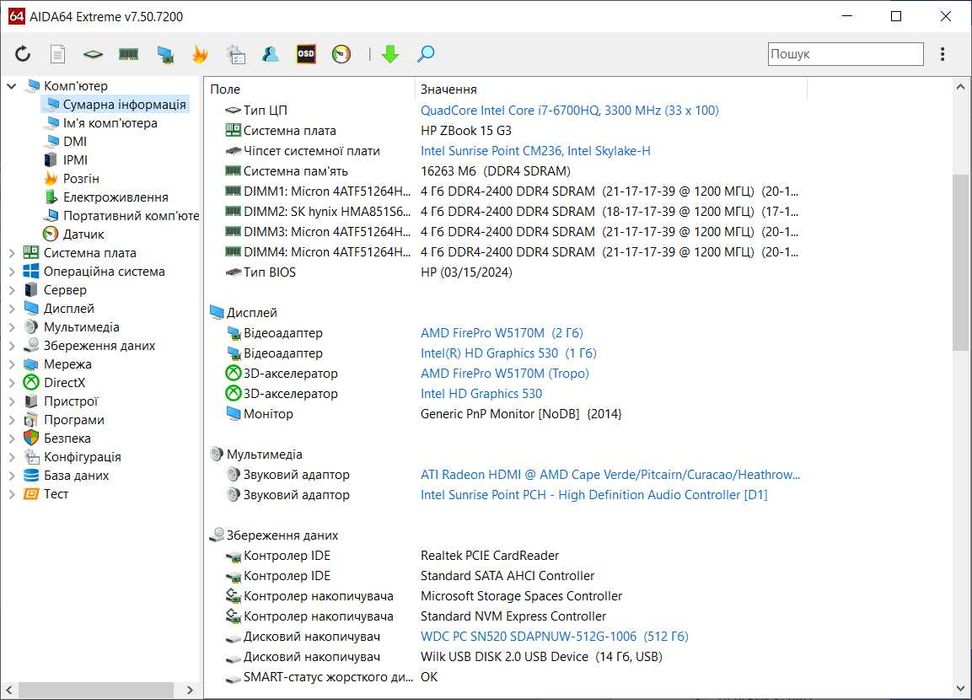Select the Generic PnP Monitor value
The width and height of the screenshot is (972, 700).
(x=521, y=414)
